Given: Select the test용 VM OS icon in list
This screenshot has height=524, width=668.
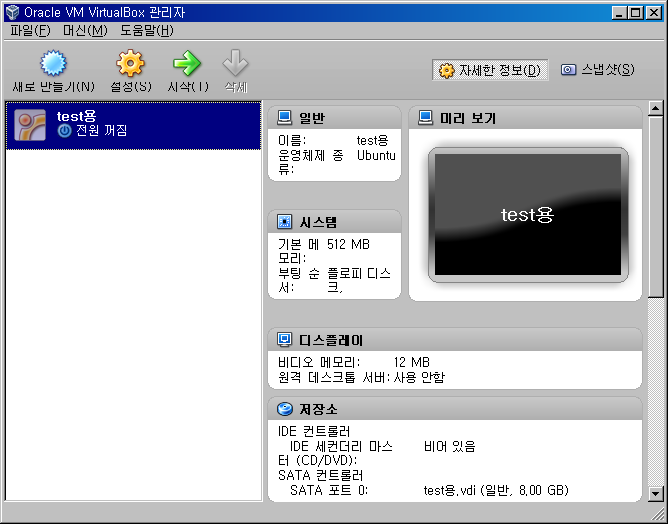Looking at the screenshot, I should tap(30, 125).
